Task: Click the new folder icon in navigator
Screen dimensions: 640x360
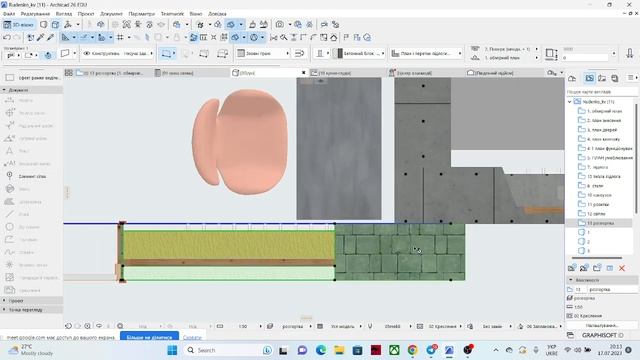Action: click(x=597, y=268)
